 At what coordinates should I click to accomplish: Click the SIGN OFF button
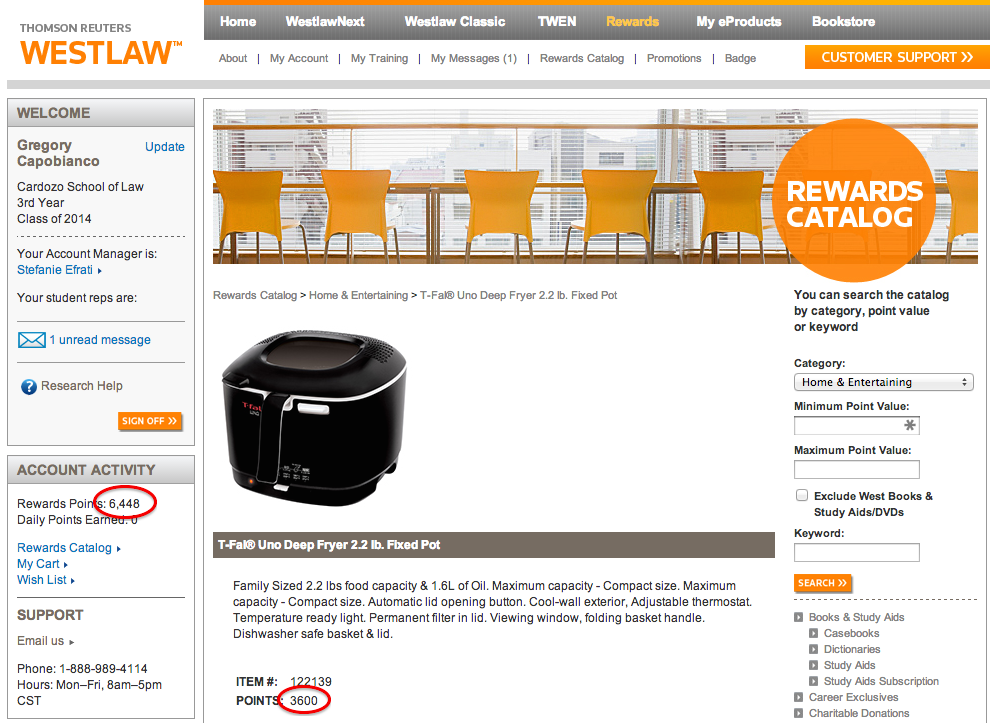(150, 421)
